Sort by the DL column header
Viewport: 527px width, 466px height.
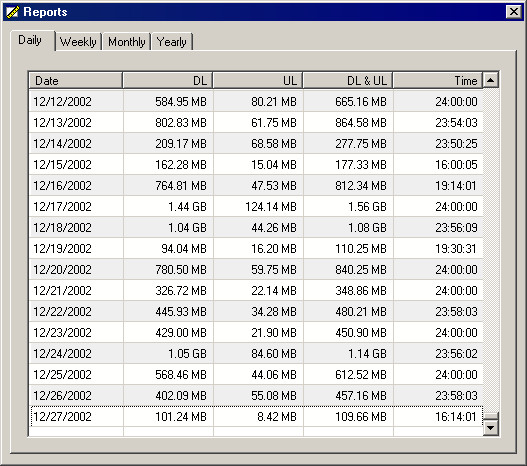tap(168, 81)
